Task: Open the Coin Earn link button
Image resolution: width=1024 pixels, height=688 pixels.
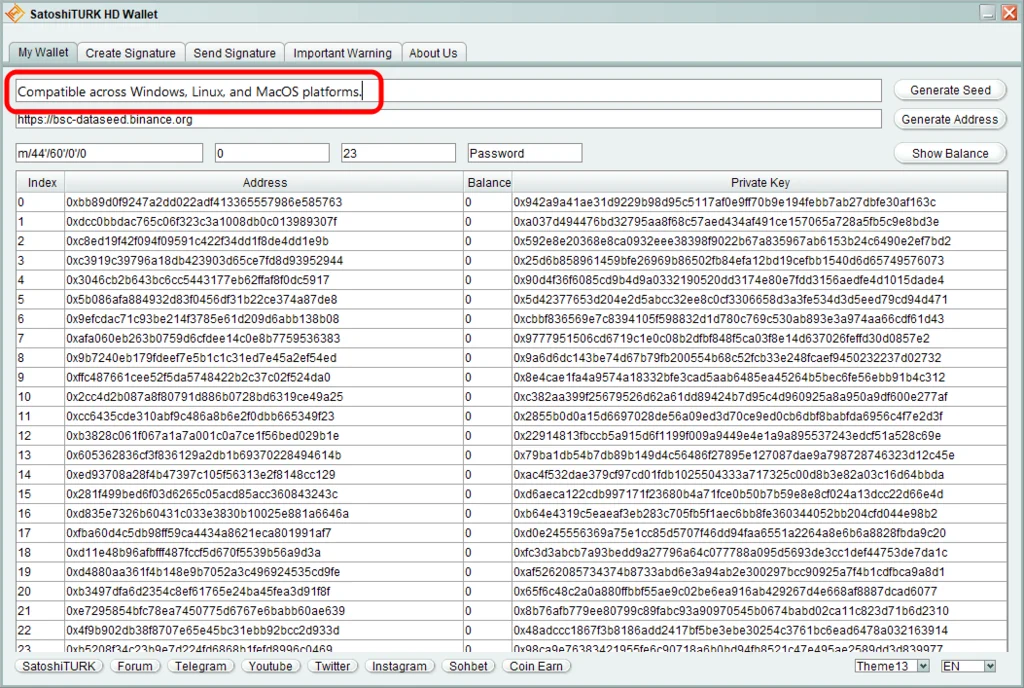Action: click(x=536, y=666)
